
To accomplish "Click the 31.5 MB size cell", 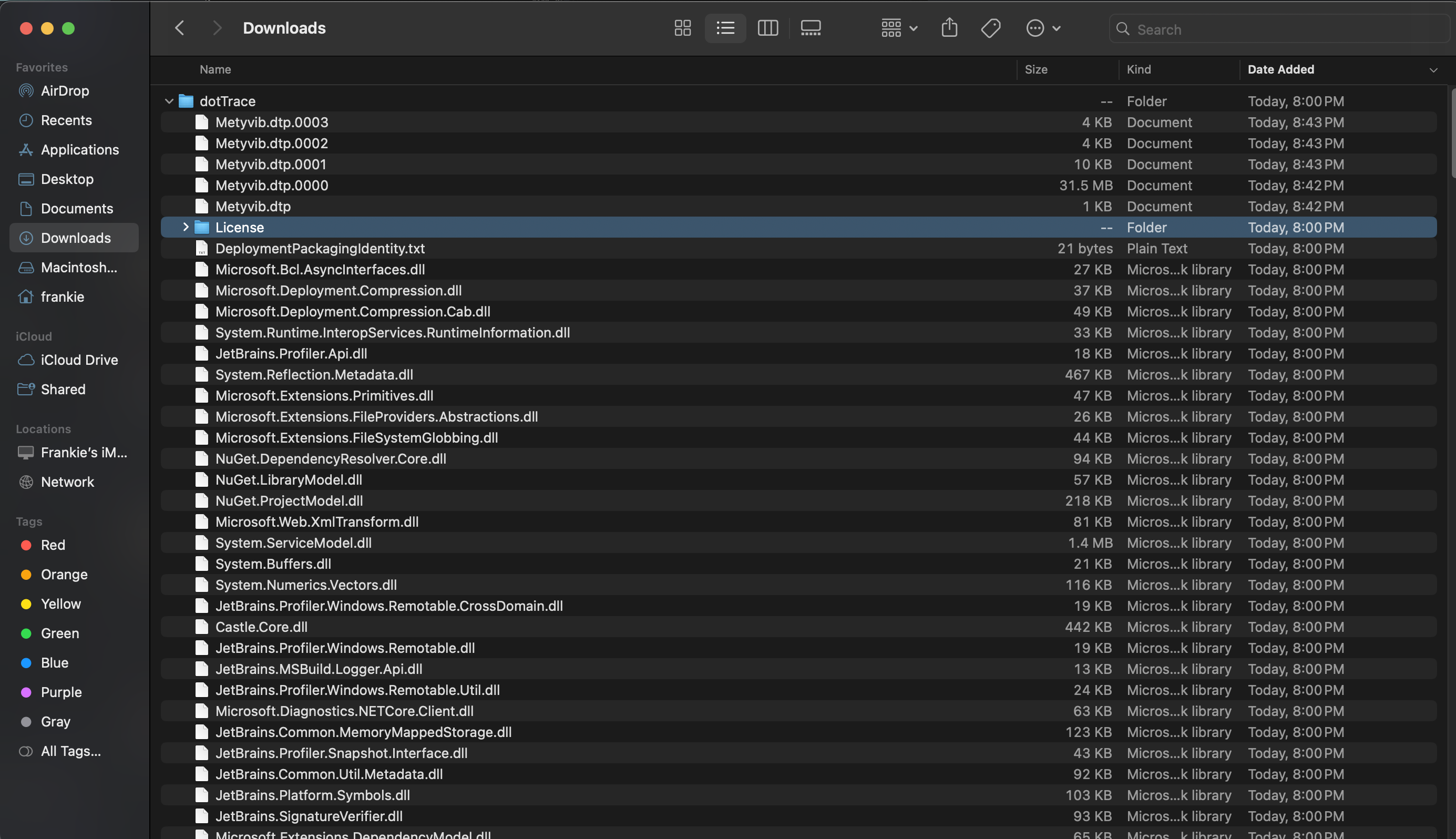I will 1085,185.
